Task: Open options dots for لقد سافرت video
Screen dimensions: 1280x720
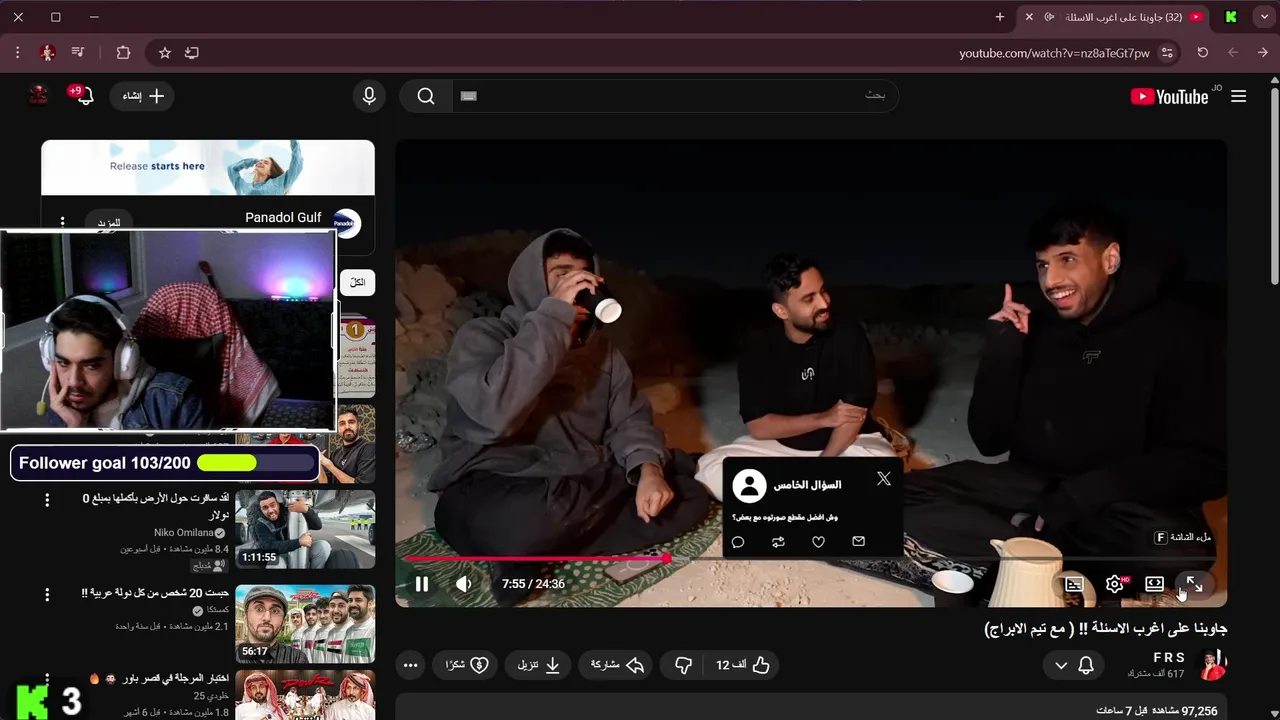Action: pos(47,500)
